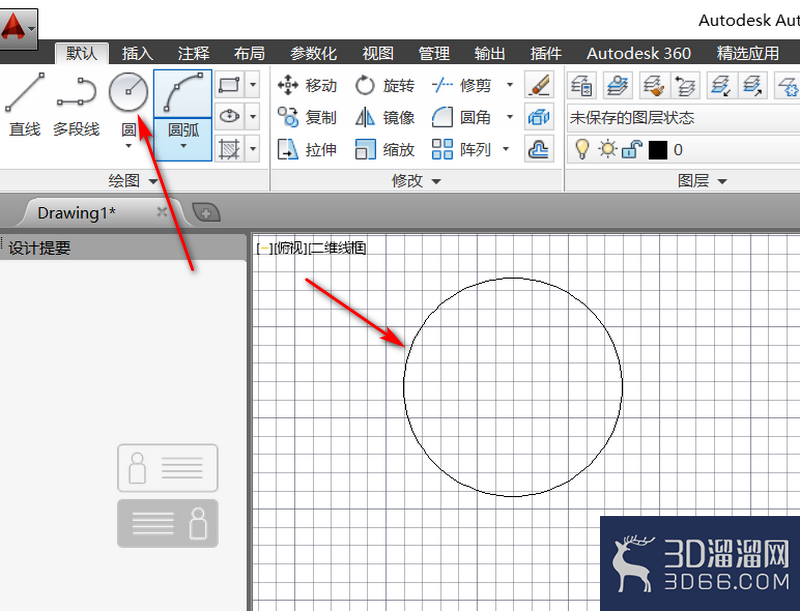Toggle the layer lock padlock icon
The width and height of the screenshot is (800, 611).
632,149
